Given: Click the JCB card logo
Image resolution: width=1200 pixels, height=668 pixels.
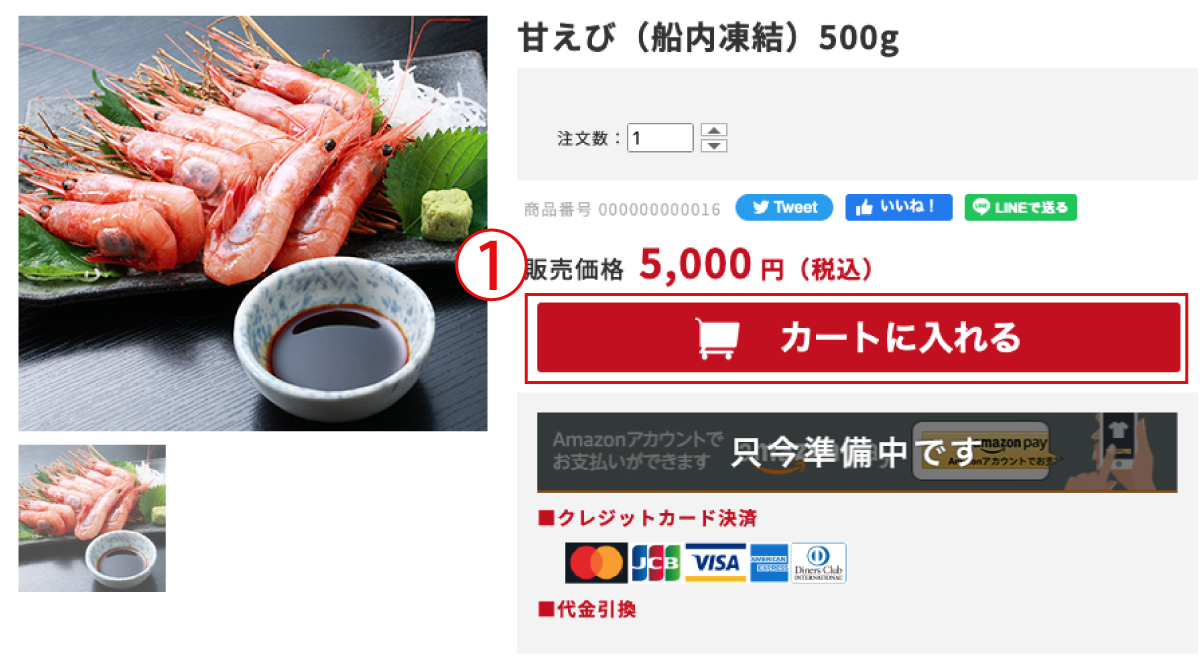Looking at the screenshot, I should pyautogui.click(x=656, y=563).
